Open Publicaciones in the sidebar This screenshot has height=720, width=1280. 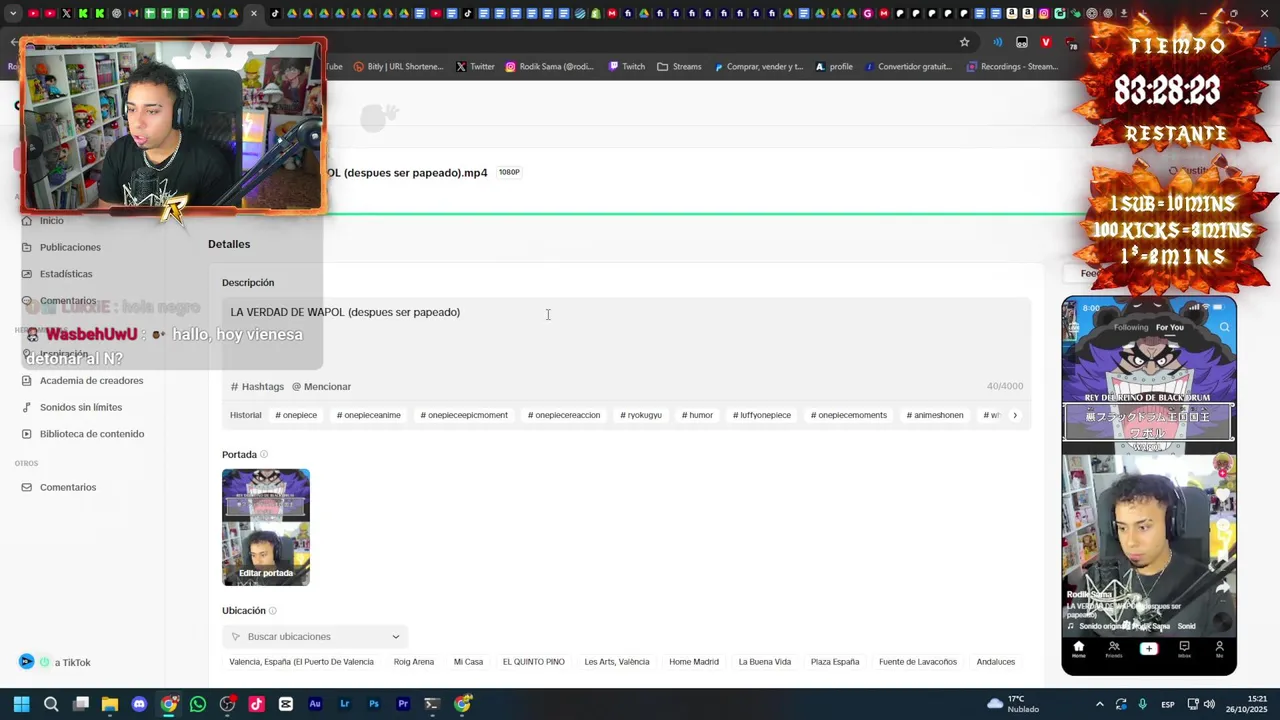(70, 247)
